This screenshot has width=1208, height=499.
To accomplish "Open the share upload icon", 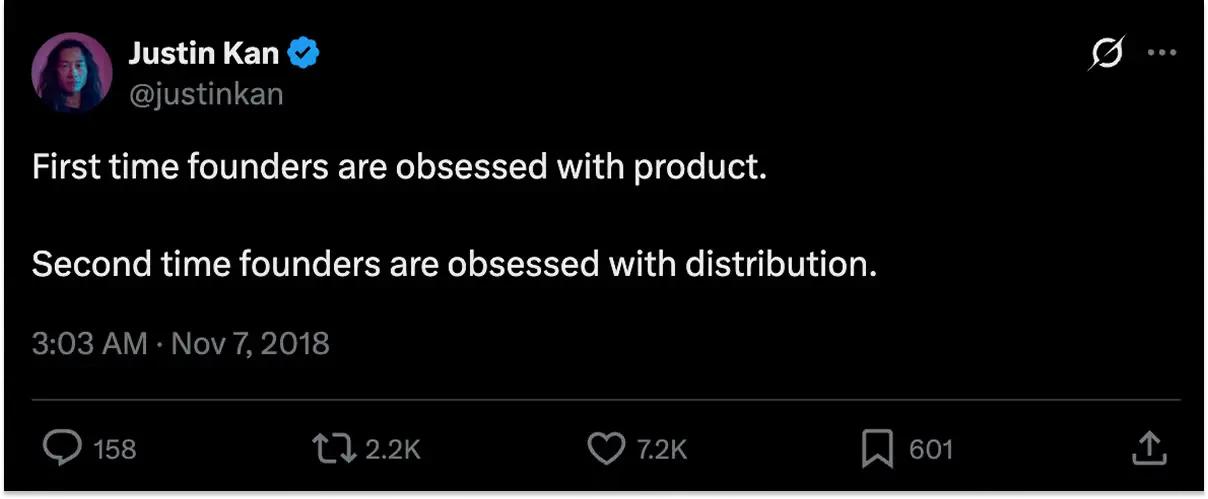I will tap(1149, 449).
